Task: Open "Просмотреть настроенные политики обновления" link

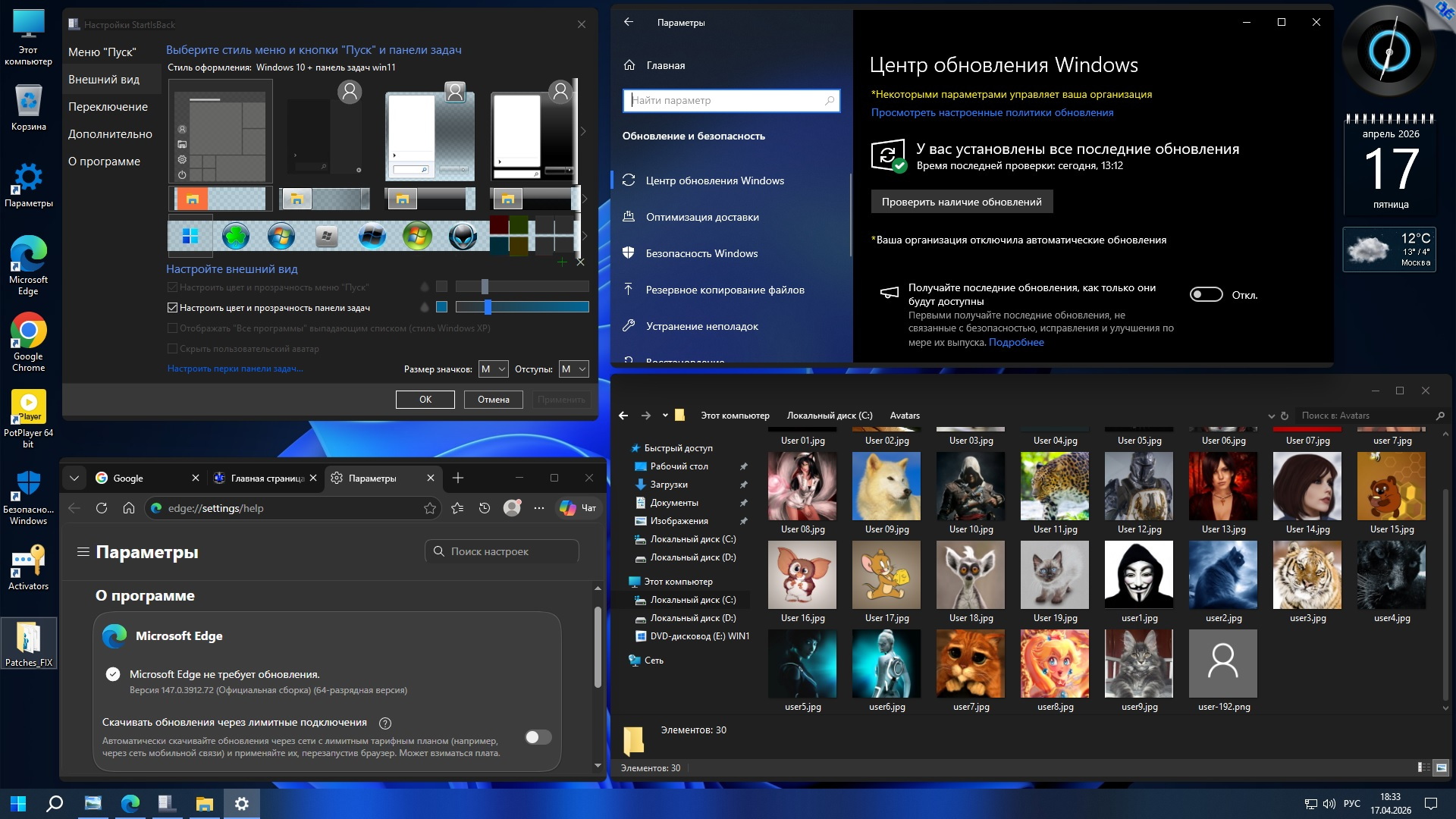Action: pos(992,112)
